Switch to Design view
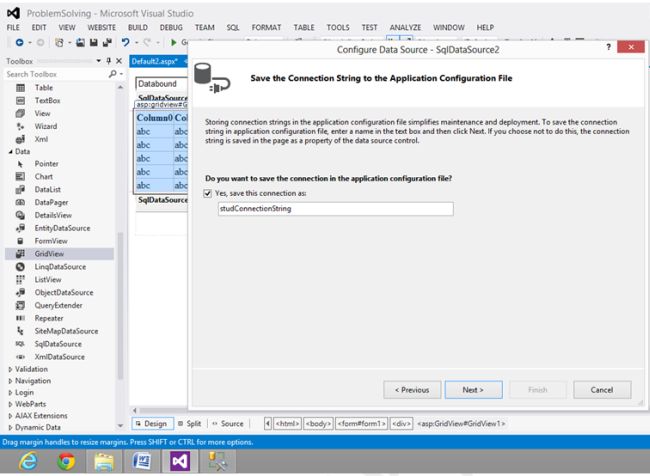Image resolution: width=650 pixels, height=476 pixels. click(x=152, y=424)
